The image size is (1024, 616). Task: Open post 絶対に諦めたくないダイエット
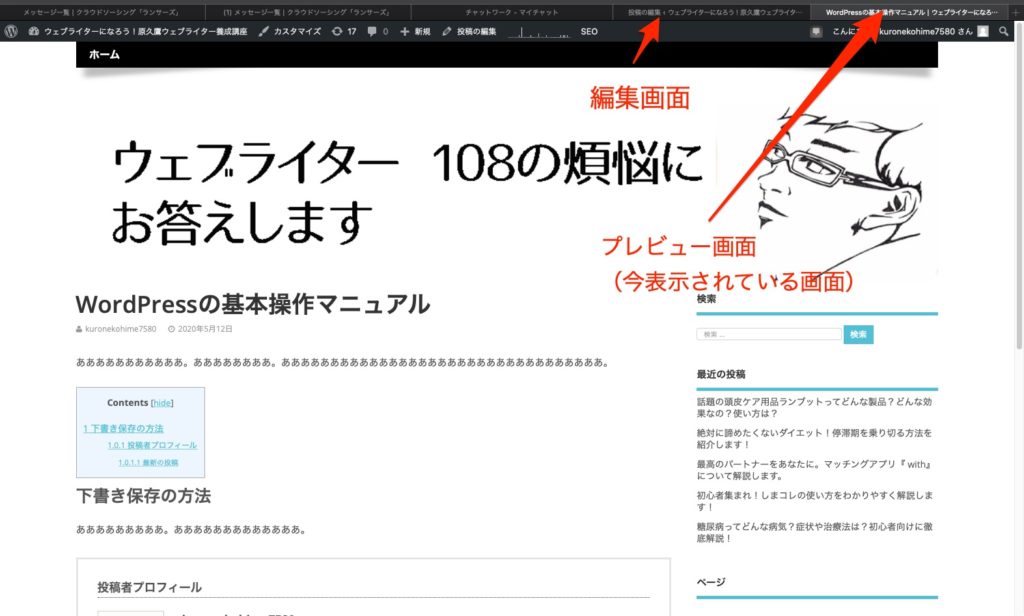click(x=814, y=438)
